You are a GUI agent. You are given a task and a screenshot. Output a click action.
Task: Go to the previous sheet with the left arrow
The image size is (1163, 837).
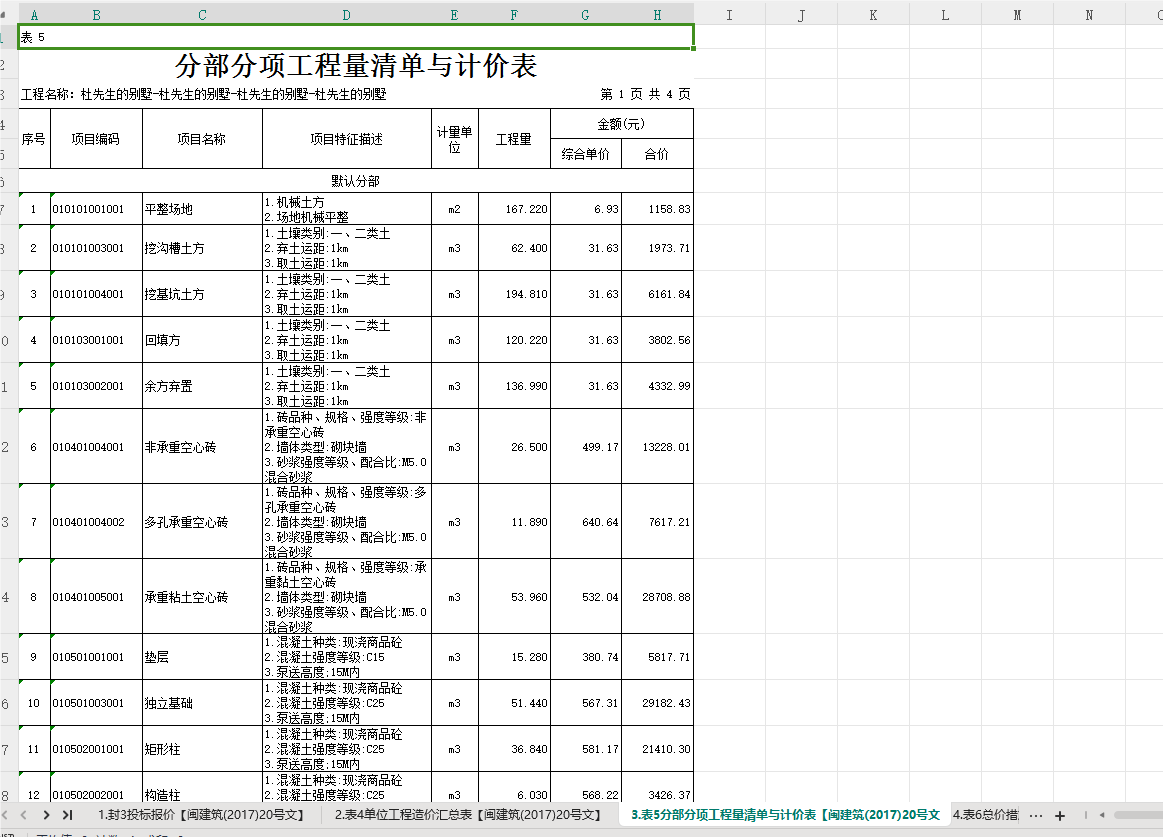click(24, 815)
